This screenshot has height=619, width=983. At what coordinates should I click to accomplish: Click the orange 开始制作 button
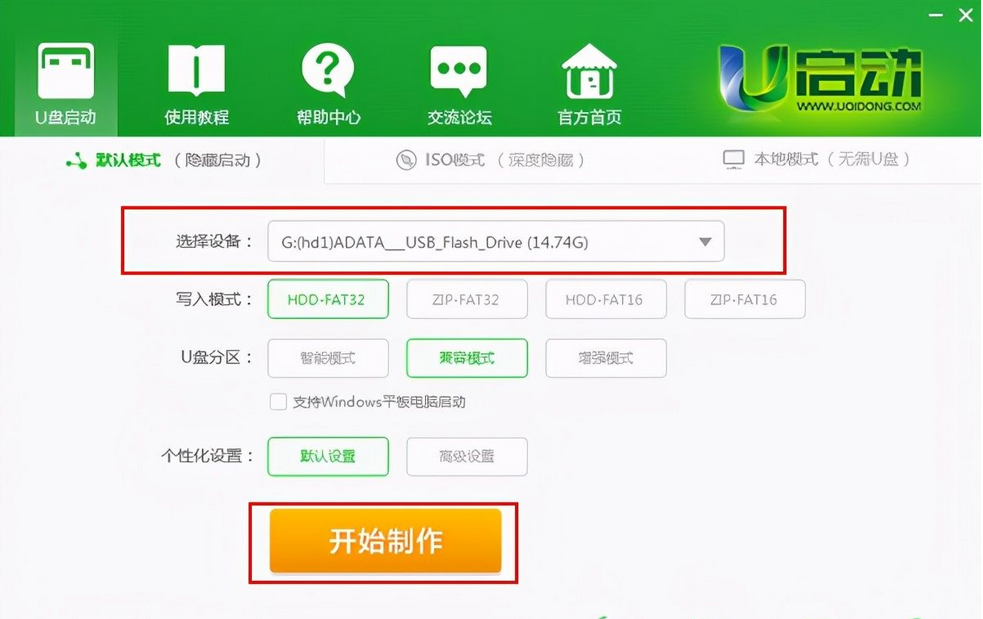386,541
